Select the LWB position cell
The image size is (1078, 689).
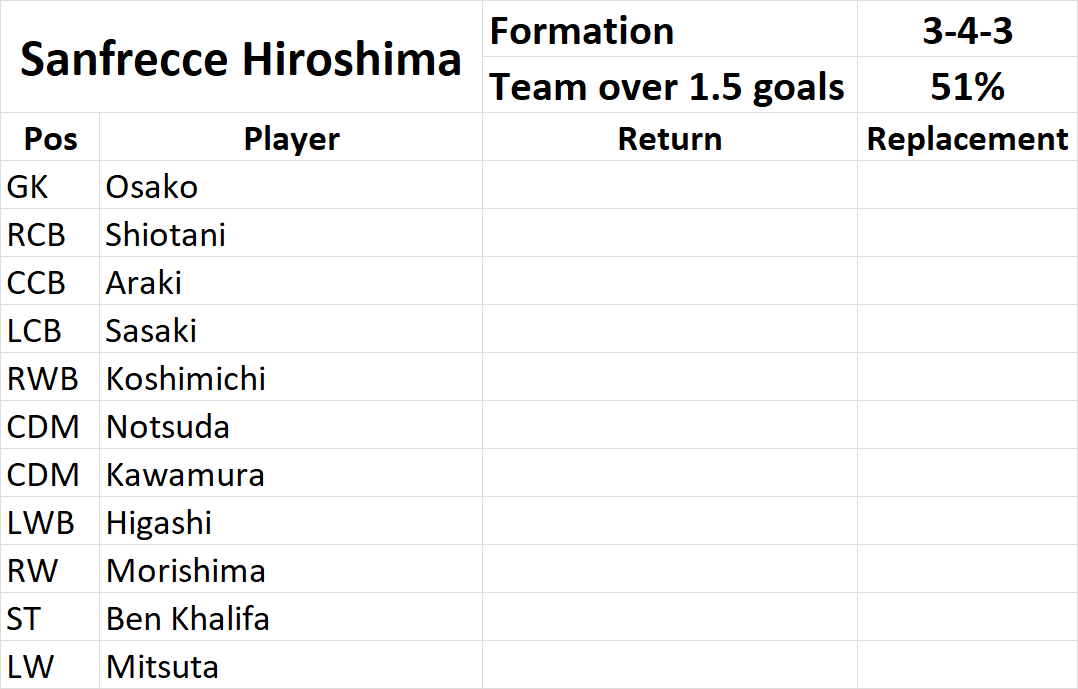pyautogui.click(x=50, y=521)
